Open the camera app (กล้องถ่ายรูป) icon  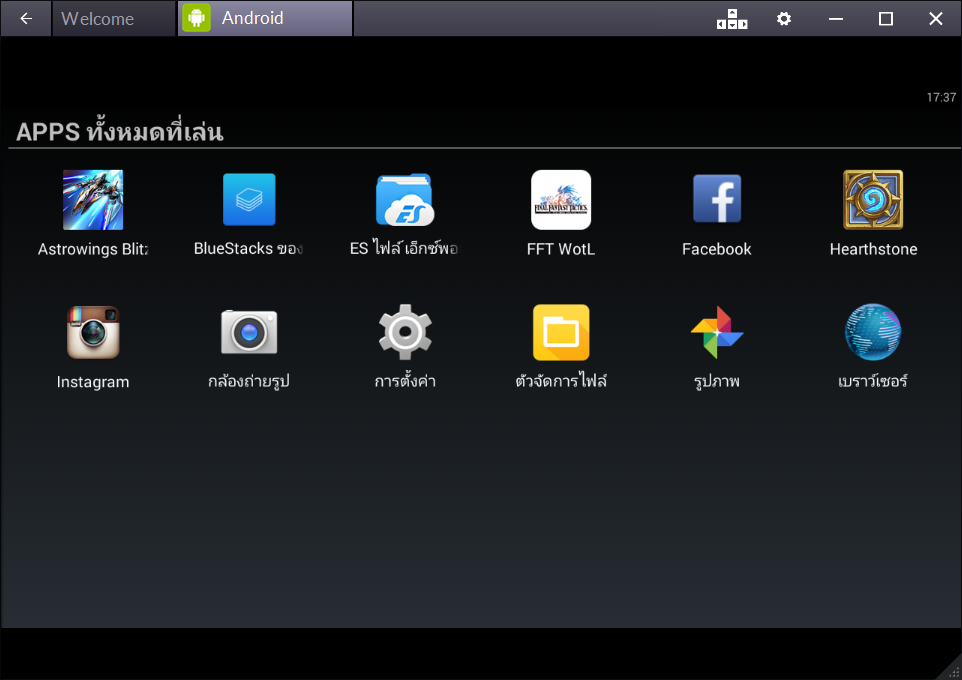point(249,332)
